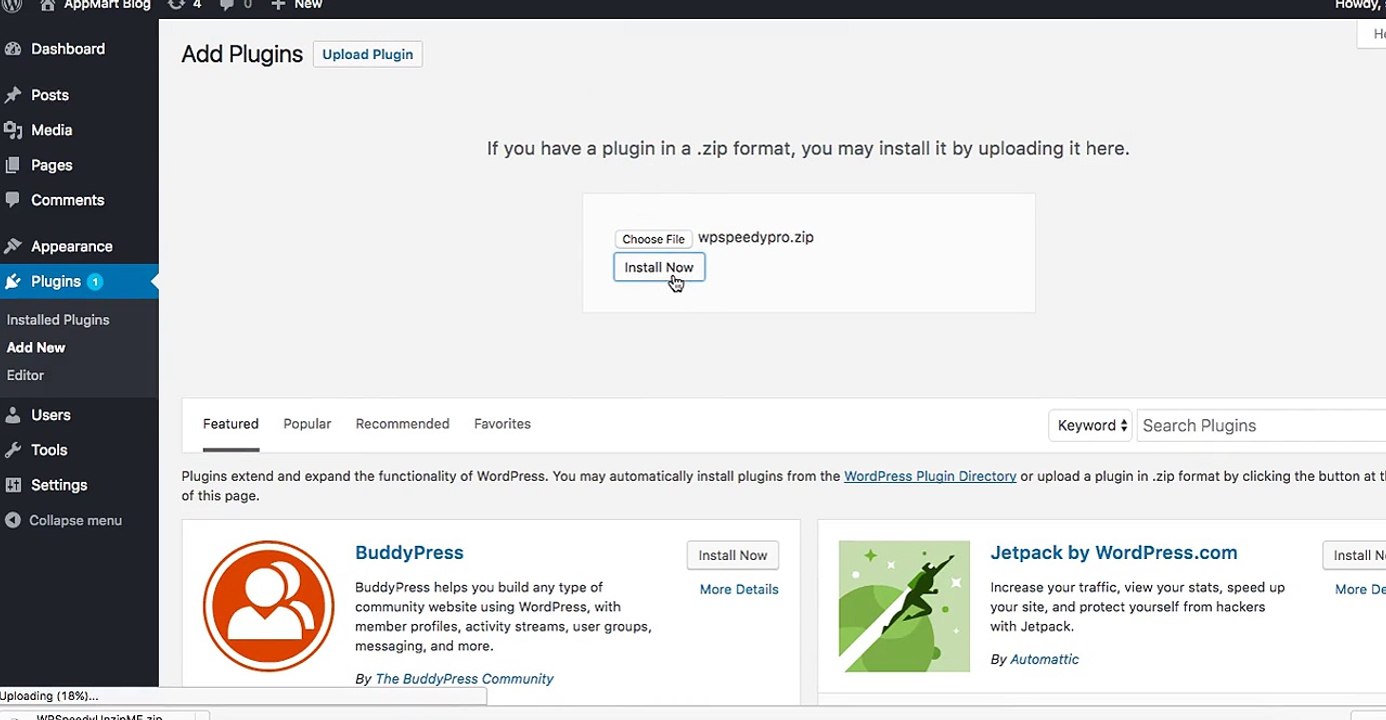
Task: Open the Pages icon in sidebar
Action: pos(13,165)
